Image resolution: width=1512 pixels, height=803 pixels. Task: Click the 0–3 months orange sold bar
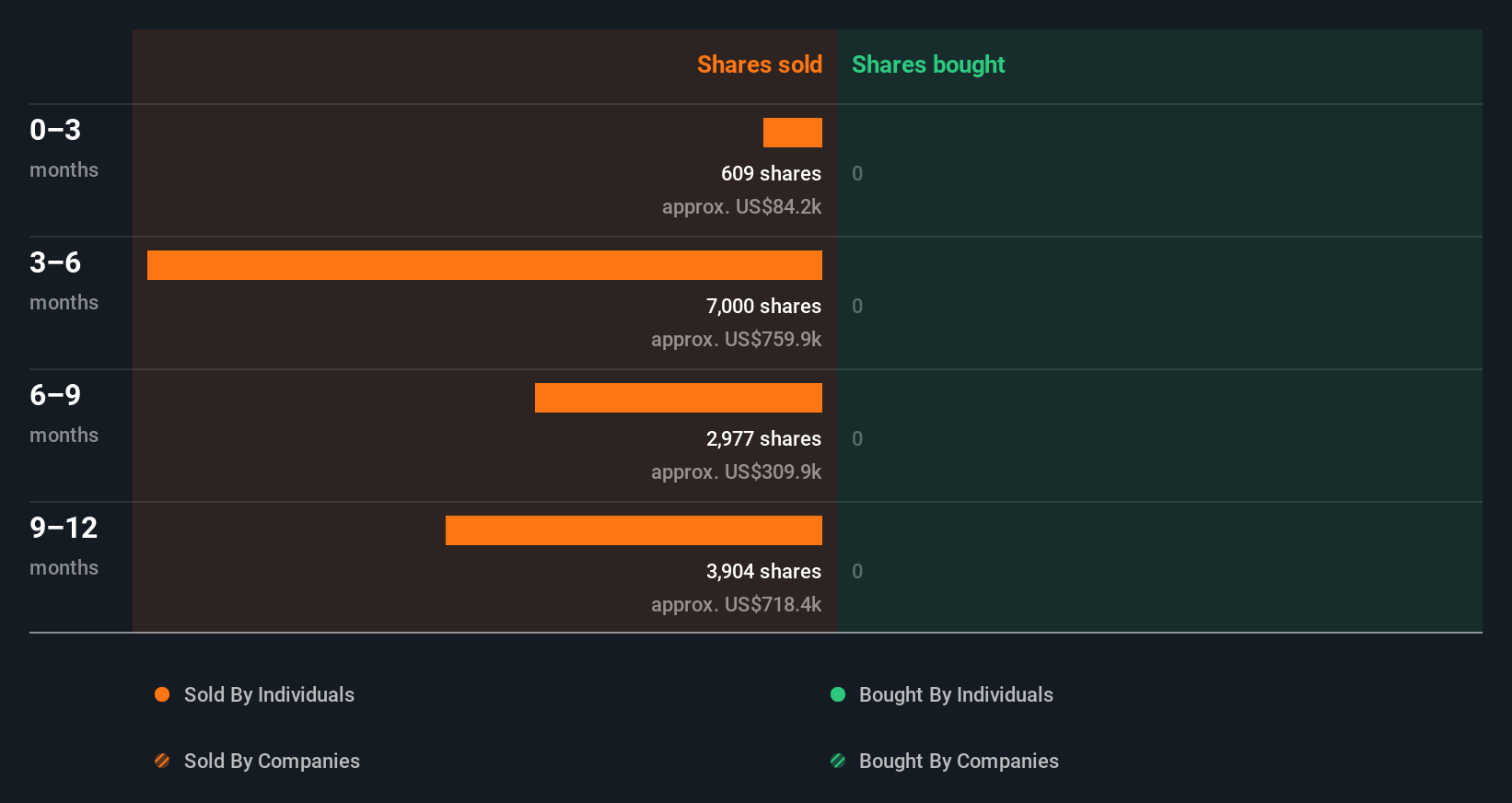[793, 133]
